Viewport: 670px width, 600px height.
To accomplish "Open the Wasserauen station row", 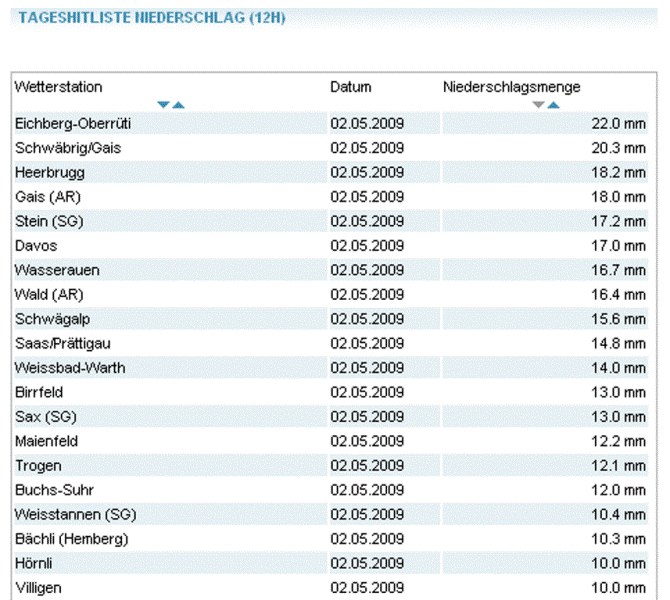I will click(57, 270).
